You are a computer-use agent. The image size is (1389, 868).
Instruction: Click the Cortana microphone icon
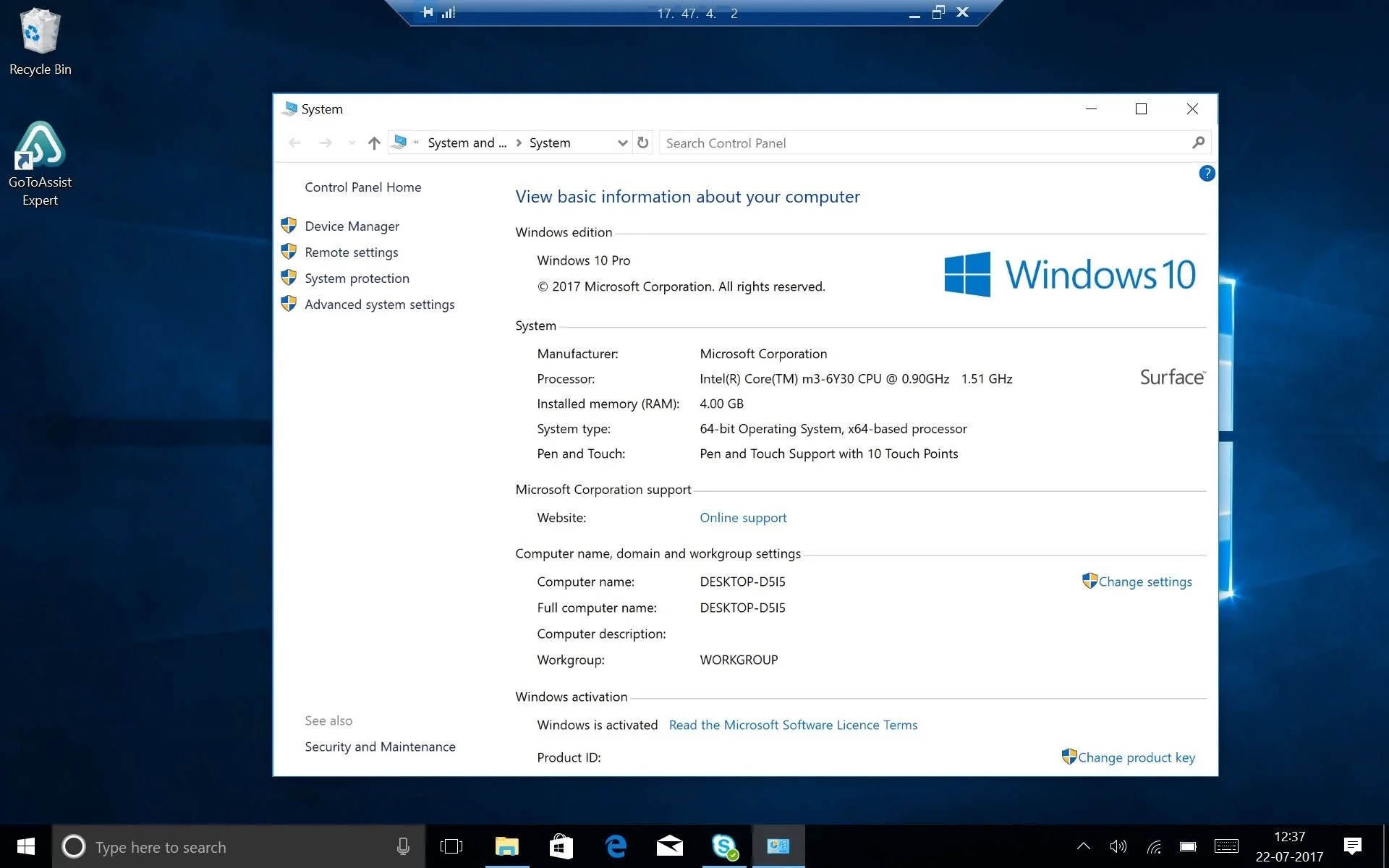click(x=403, y=846)
